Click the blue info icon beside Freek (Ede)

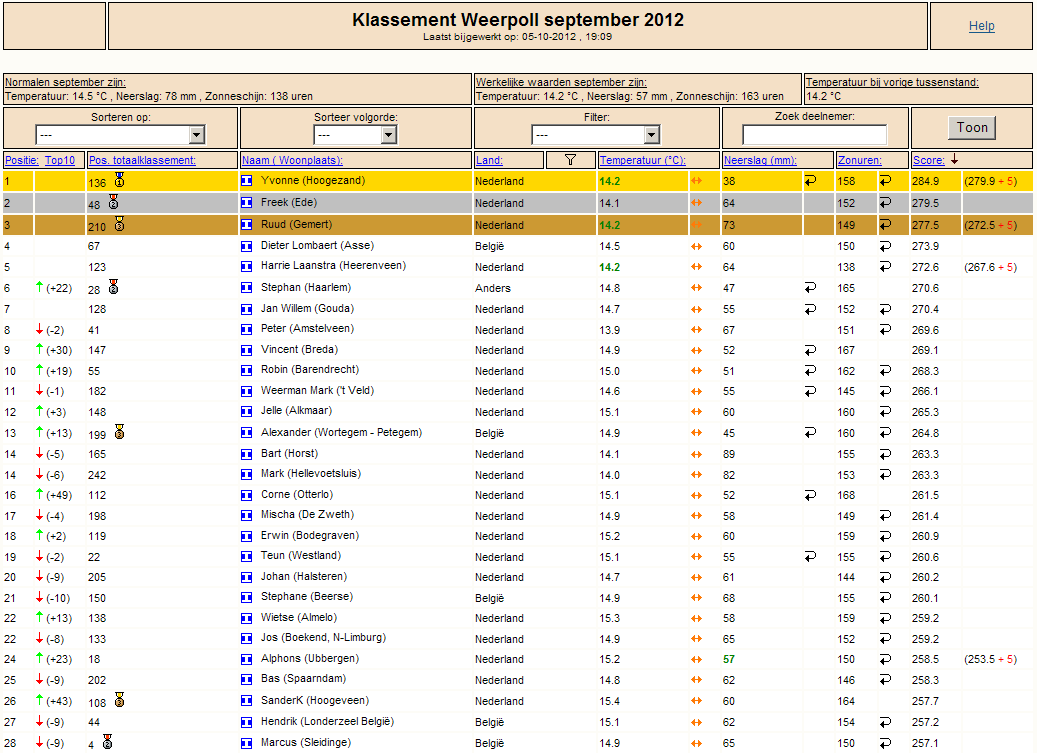click(247, 202)
